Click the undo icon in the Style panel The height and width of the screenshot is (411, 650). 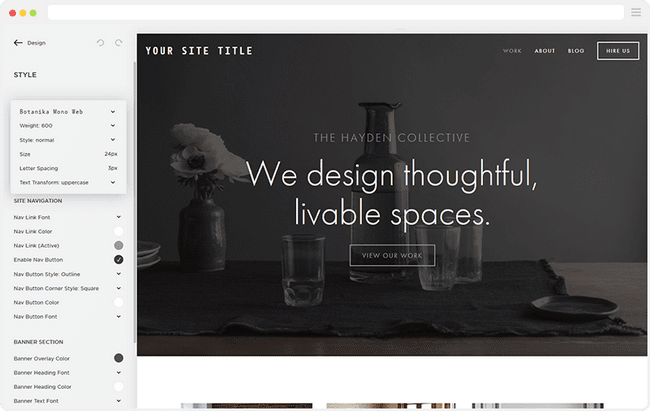(100, 43)
